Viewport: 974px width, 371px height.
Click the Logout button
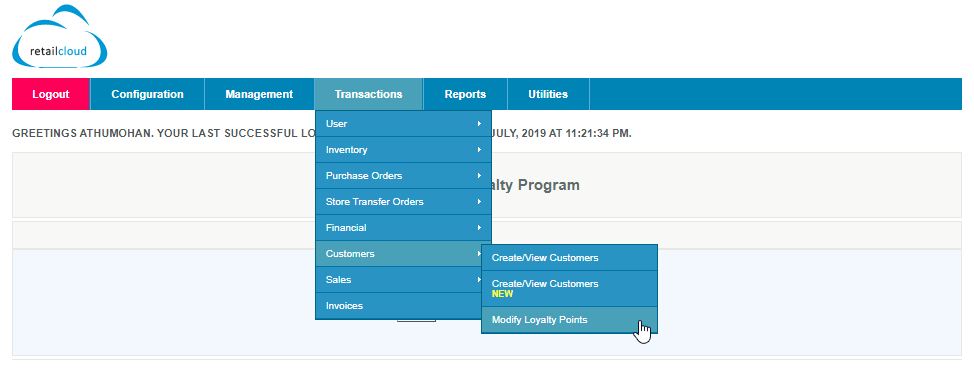pos(51,94)
